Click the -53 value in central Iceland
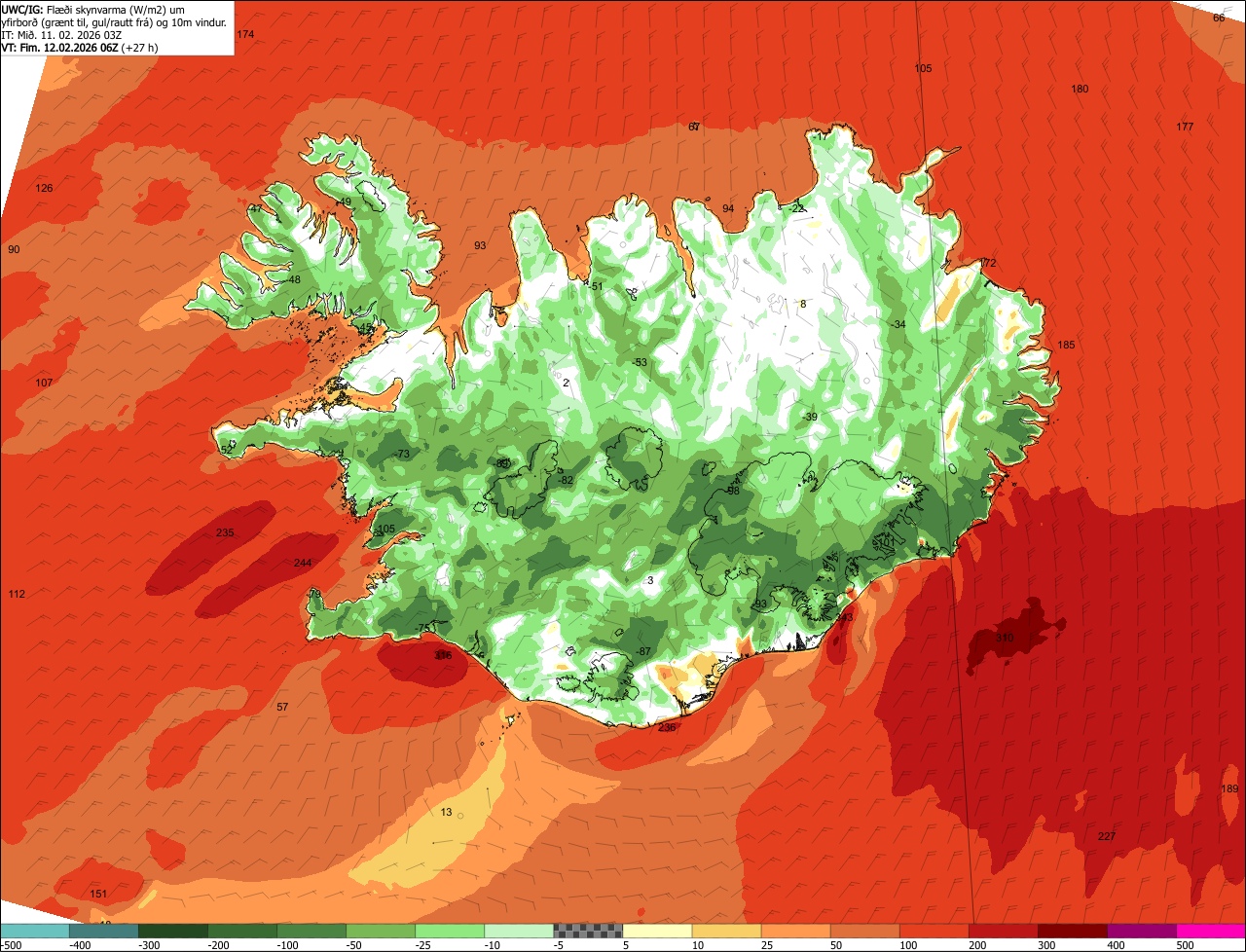This screenshot has height=952, width=1246. click(x=640, y=362)
